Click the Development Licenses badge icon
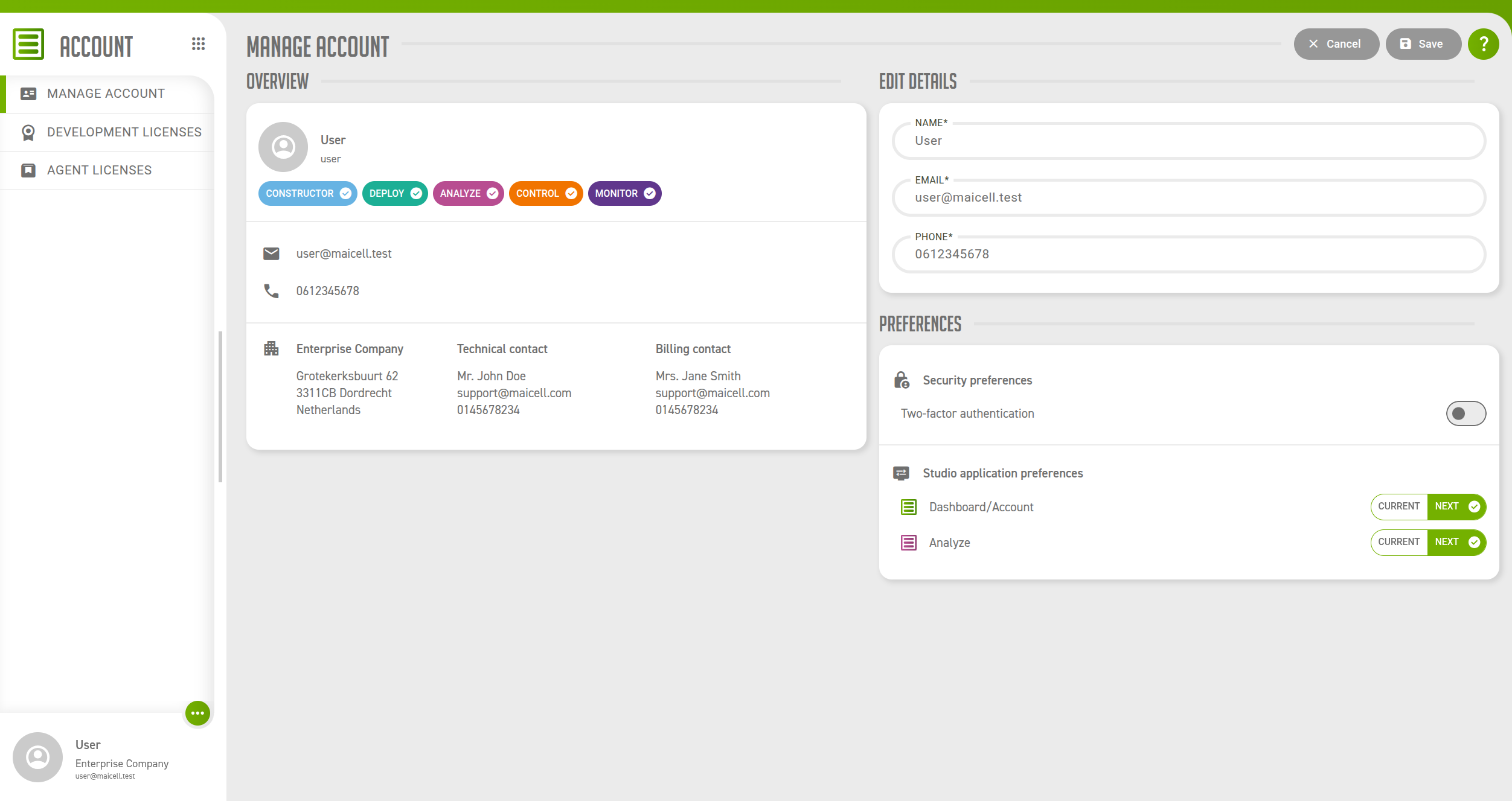 point(29,132)
